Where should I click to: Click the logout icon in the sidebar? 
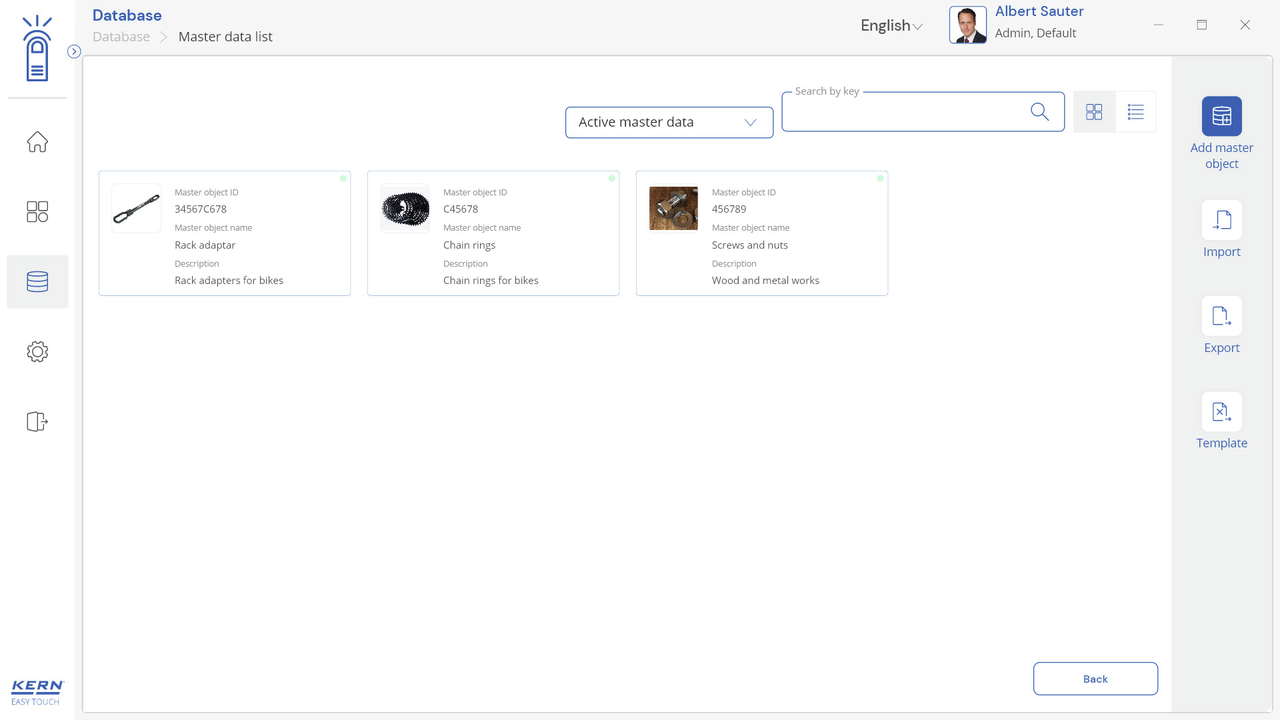37,422
